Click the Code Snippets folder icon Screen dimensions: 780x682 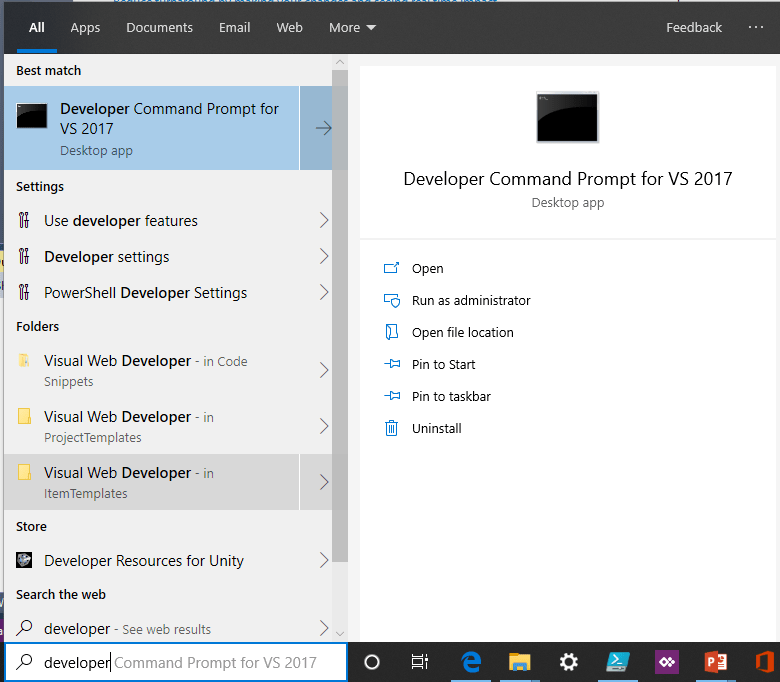click(24, 360)
